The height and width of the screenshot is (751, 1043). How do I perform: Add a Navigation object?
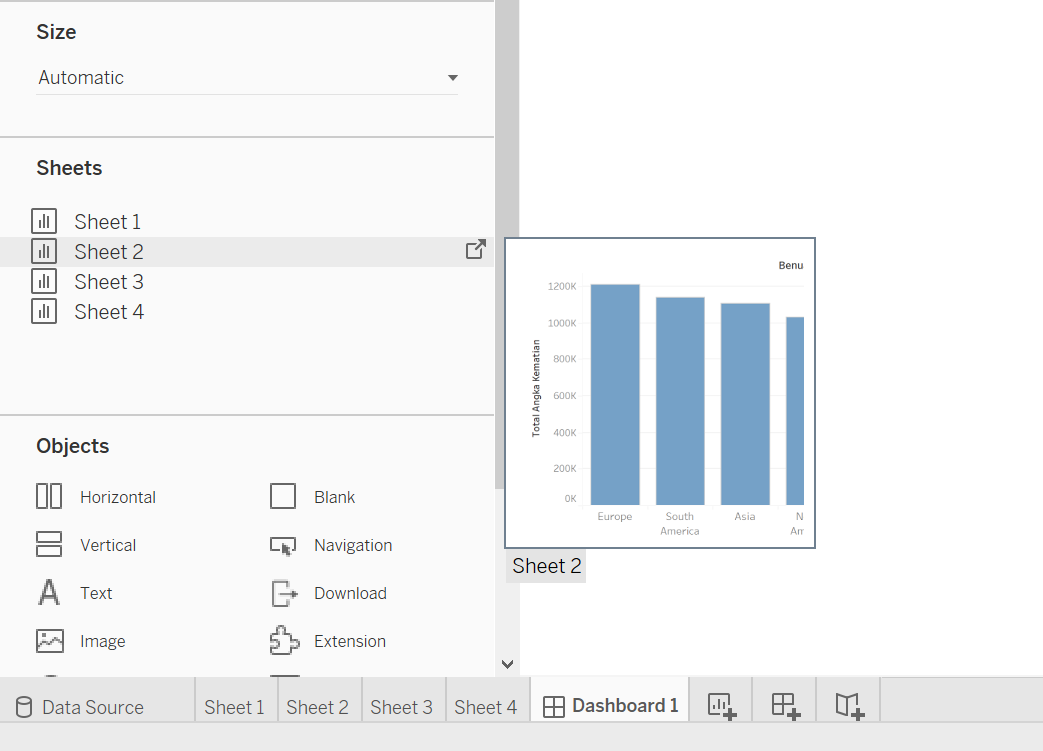350,544
